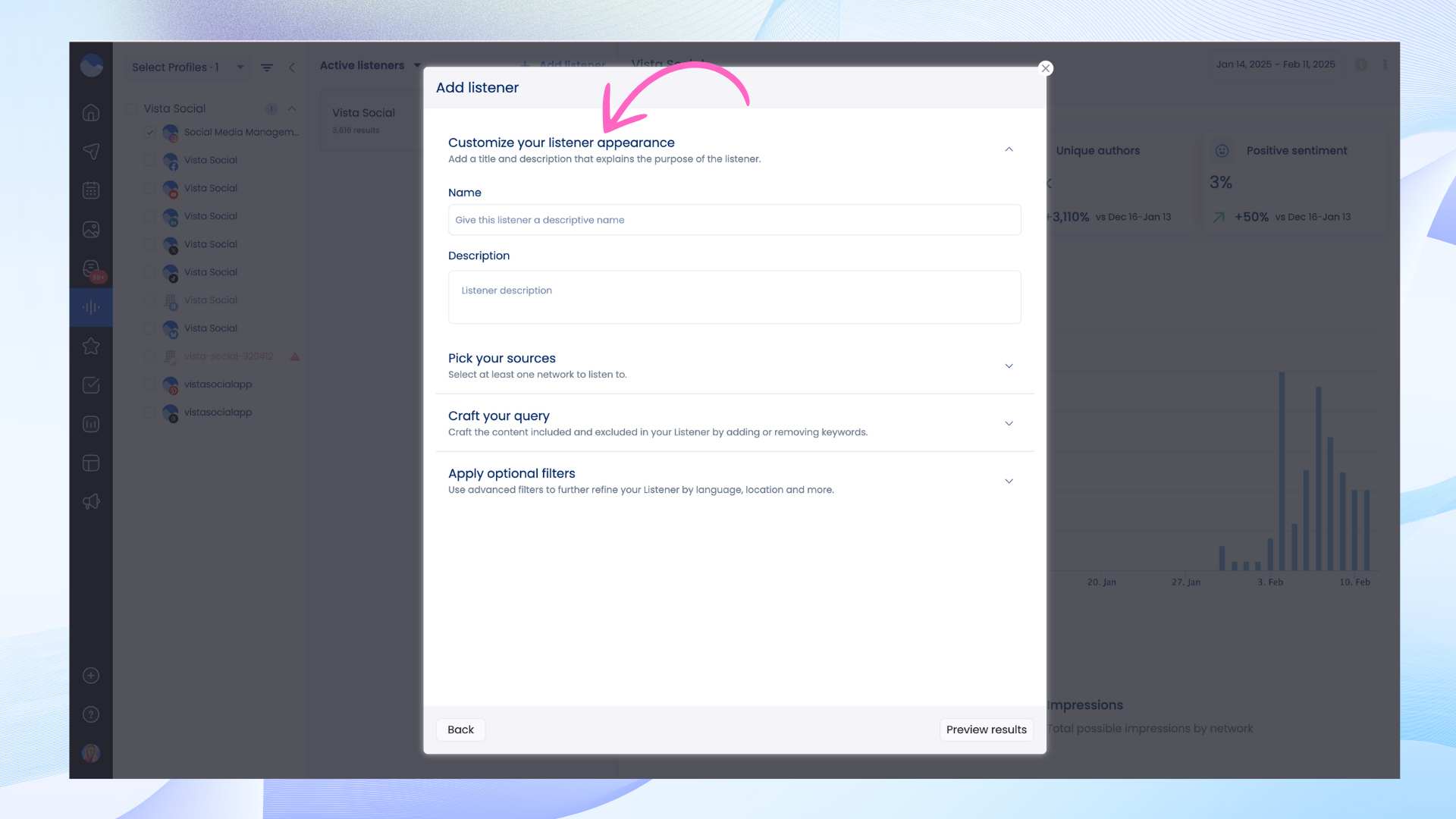
Task: Open the Media library image icon
Action: (91, 230)
